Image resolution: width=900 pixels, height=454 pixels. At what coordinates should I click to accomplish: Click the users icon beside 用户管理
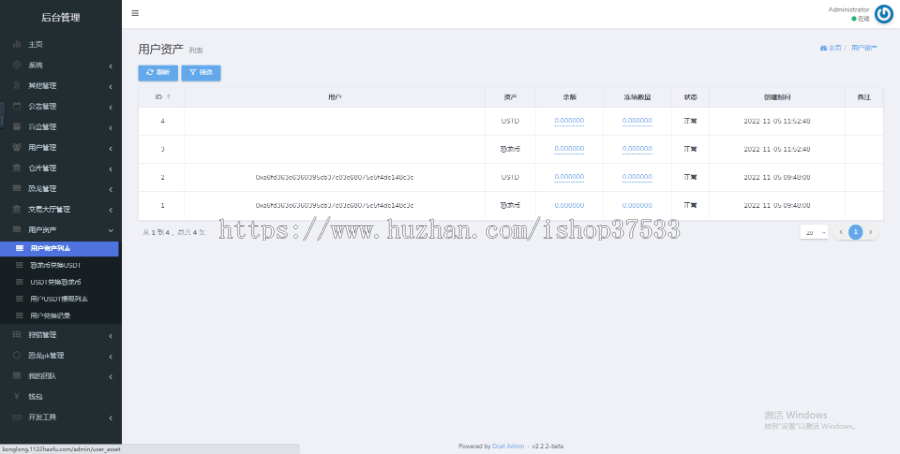[17, 148]
